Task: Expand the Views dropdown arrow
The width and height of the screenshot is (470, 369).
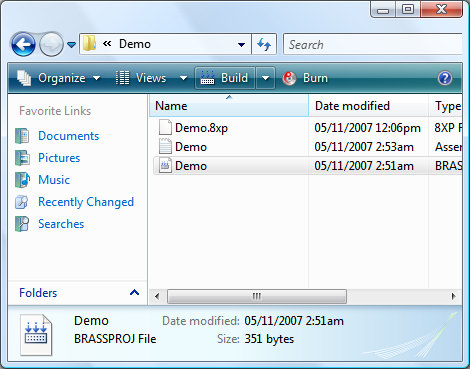Action: pos(183,78)
